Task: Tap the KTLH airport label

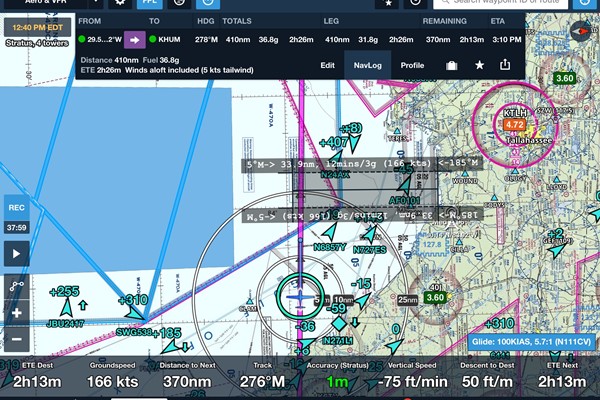Action: (515, 113)
